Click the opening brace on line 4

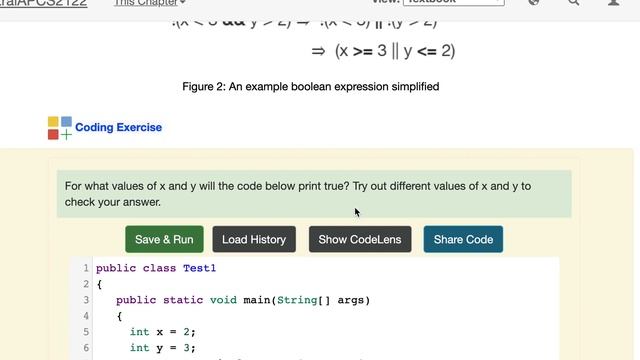click(119, 316)
